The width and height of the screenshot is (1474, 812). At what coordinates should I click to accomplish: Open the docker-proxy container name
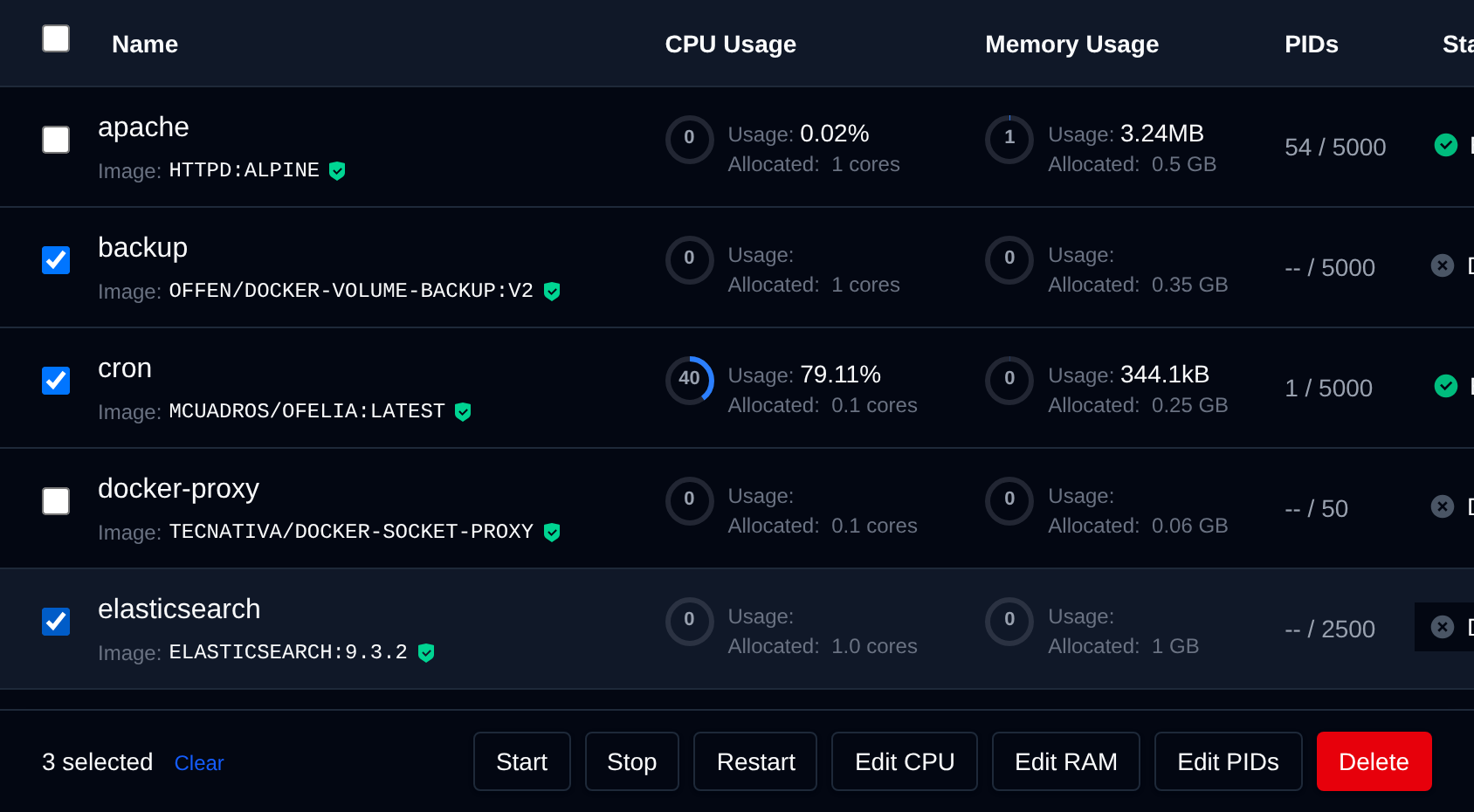pos(178,489)
